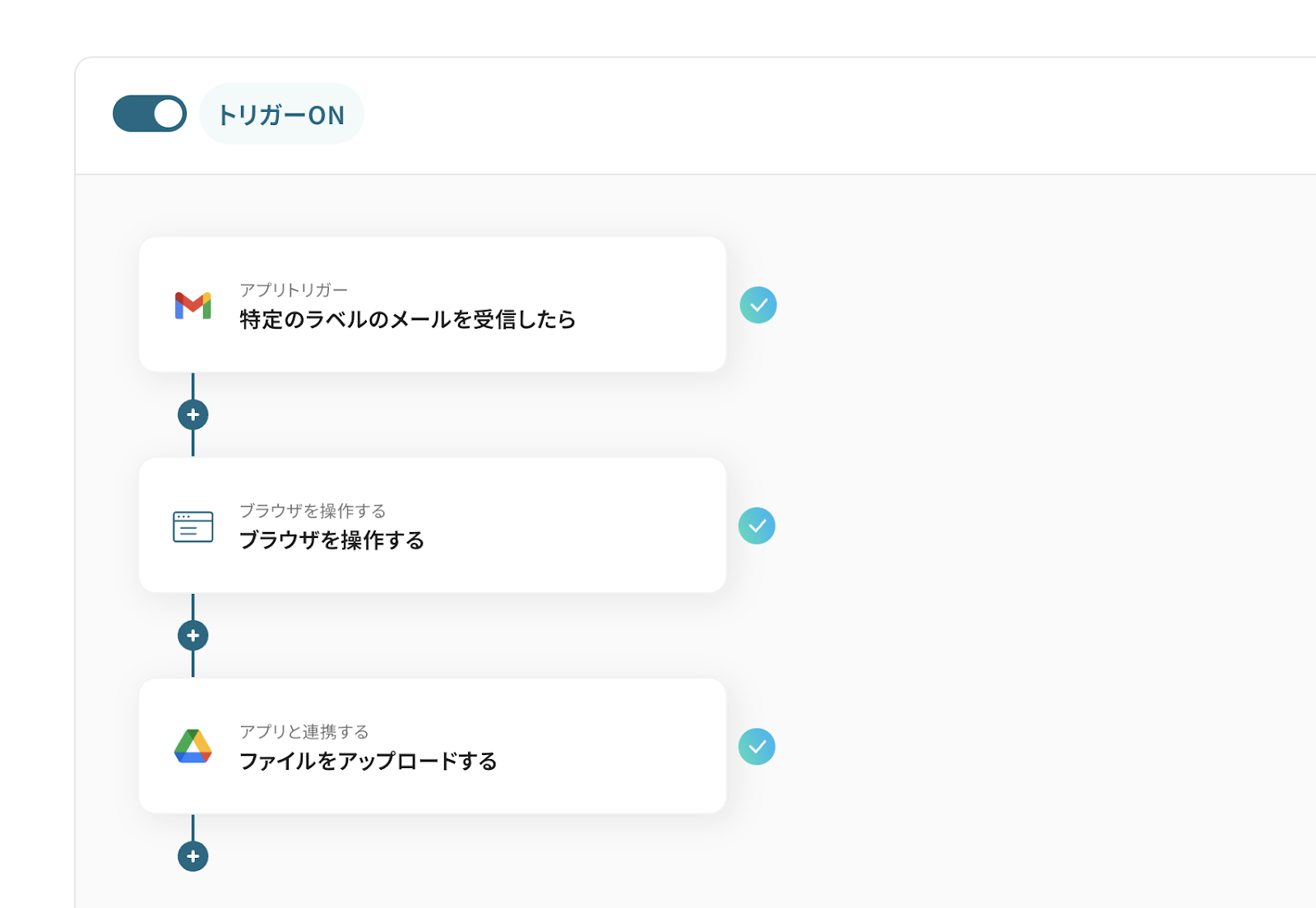This screenshot has height=908, width=1316.
Task: Click the Gmail icon in trigger step
Action: click(x=193, y=305)
